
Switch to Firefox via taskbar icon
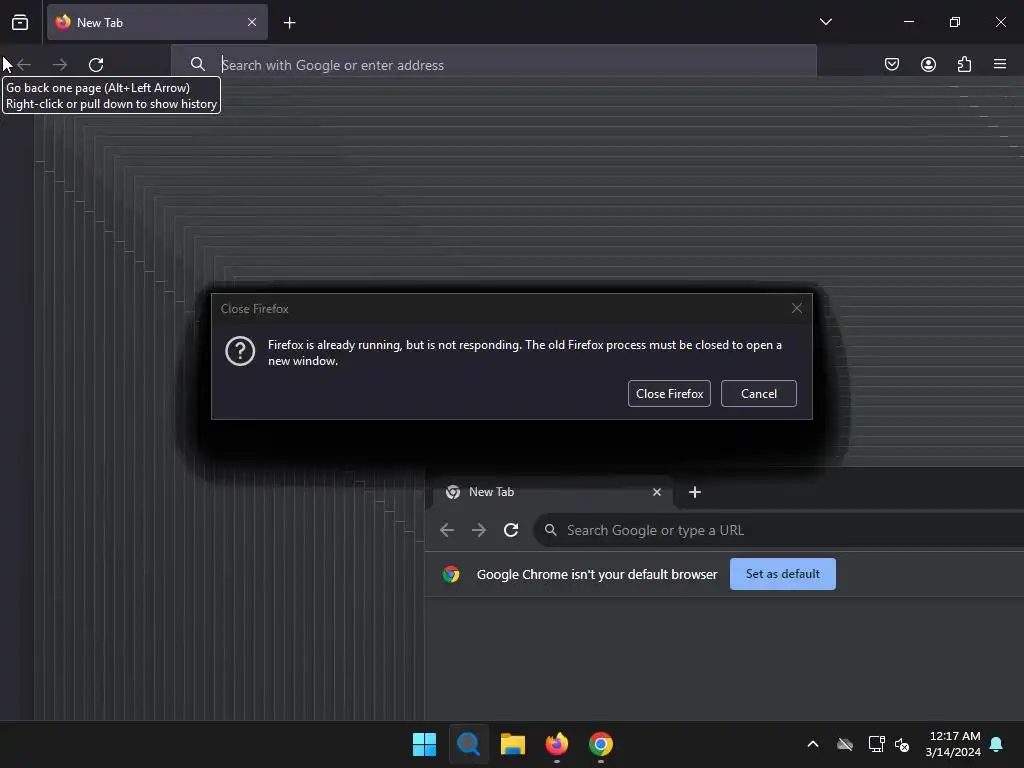tap(556, 744)
